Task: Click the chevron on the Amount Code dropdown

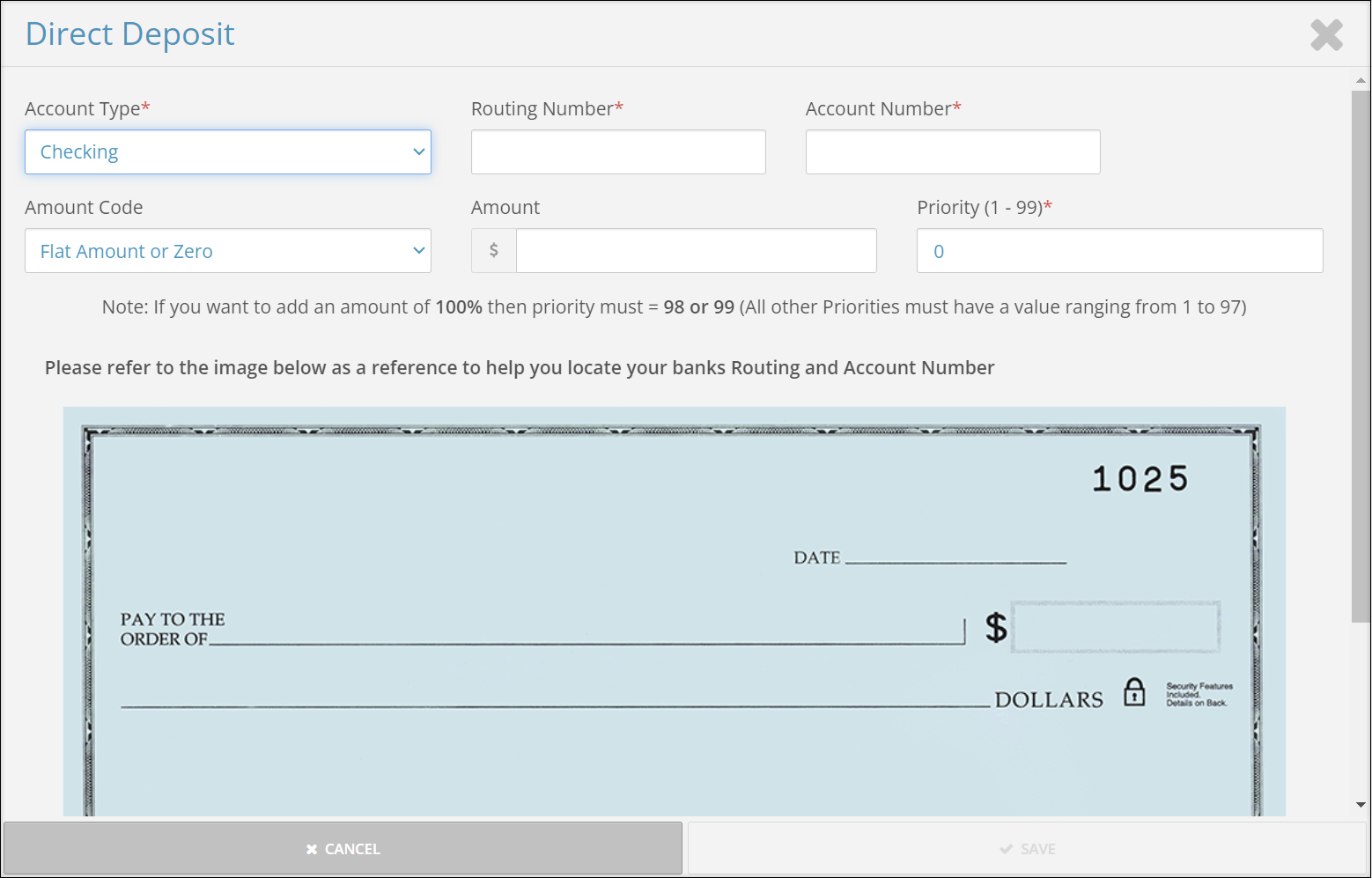Action: (418, 250)
